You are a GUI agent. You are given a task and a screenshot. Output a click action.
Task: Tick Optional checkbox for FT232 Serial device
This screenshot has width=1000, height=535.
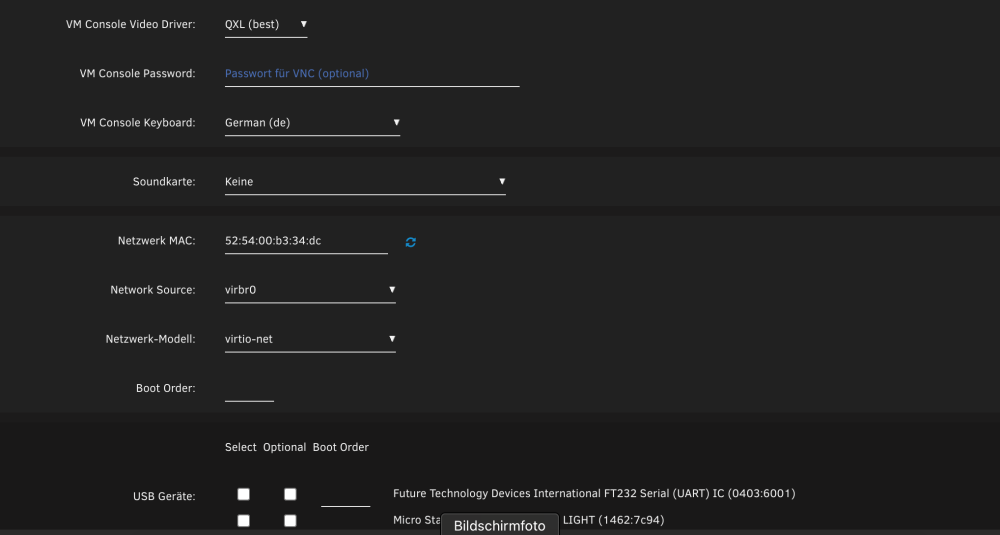[x=290, y=494]
